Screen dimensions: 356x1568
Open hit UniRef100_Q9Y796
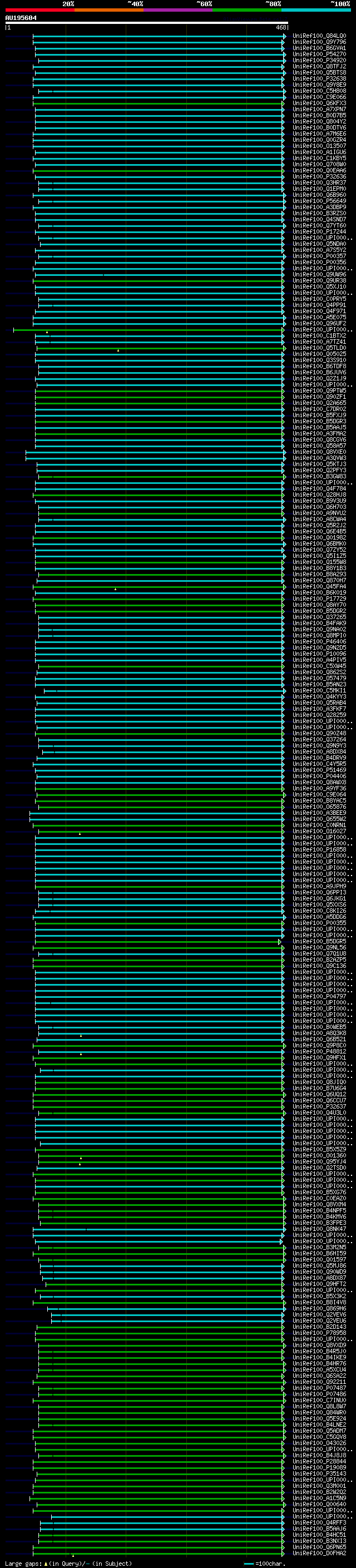(319, 42)
